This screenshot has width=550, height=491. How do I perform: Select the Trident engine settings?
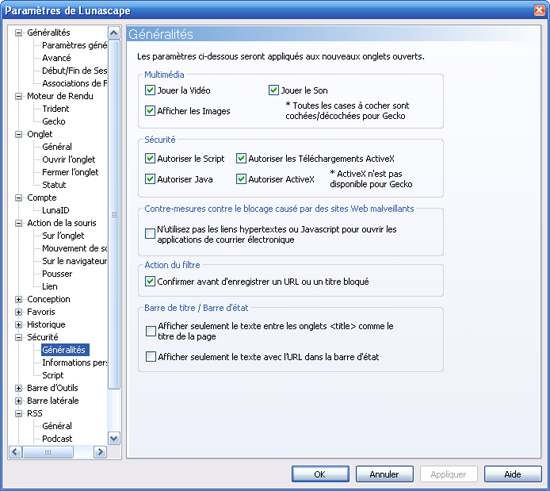click(x=55, y=109)
